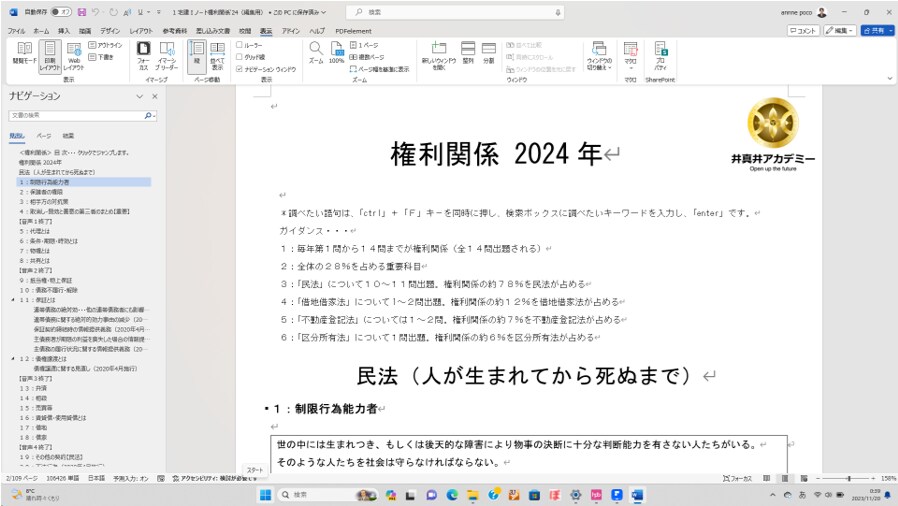Viewport: 898px width, 506px height.
Task: Click zoom out minus button in status bar
Action: point(818,479)
